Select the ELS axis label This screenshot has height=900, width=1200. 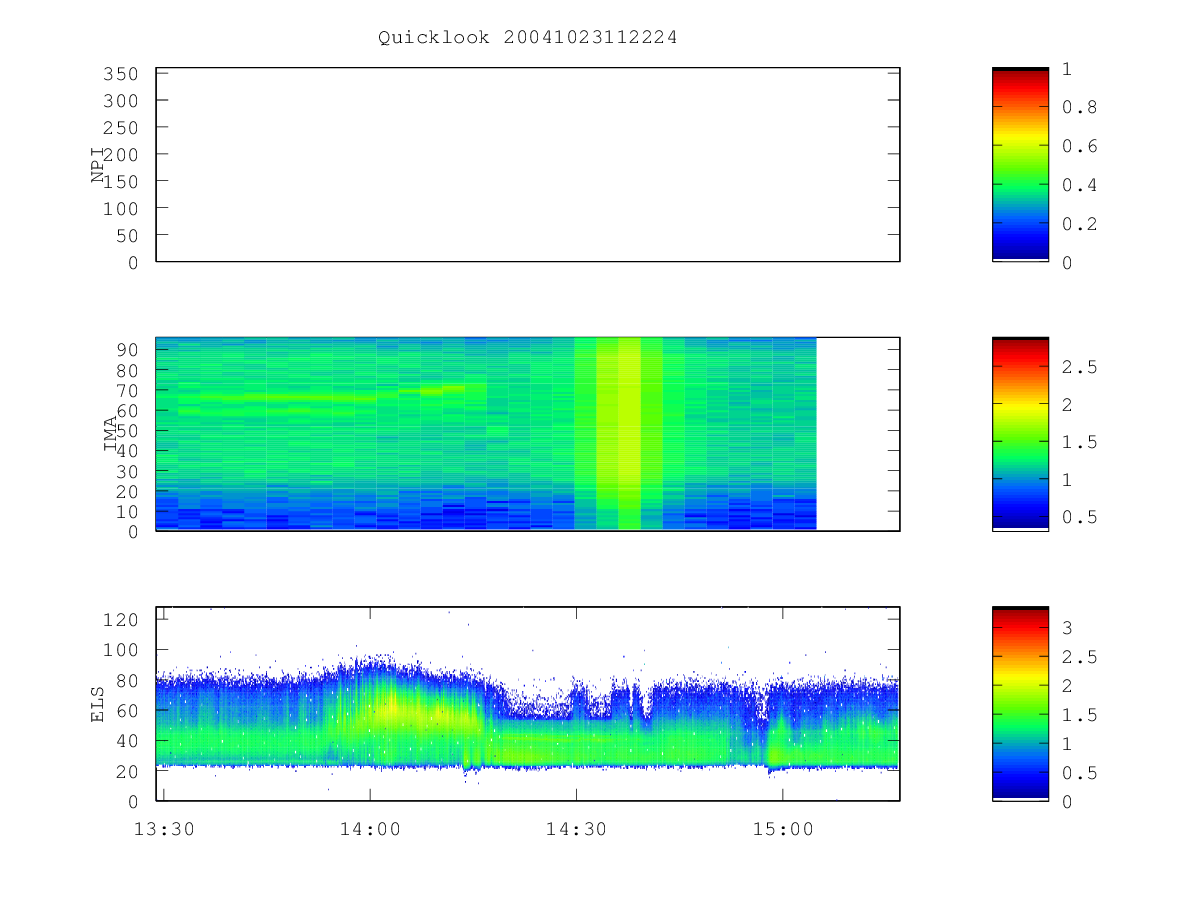(98, 703)
